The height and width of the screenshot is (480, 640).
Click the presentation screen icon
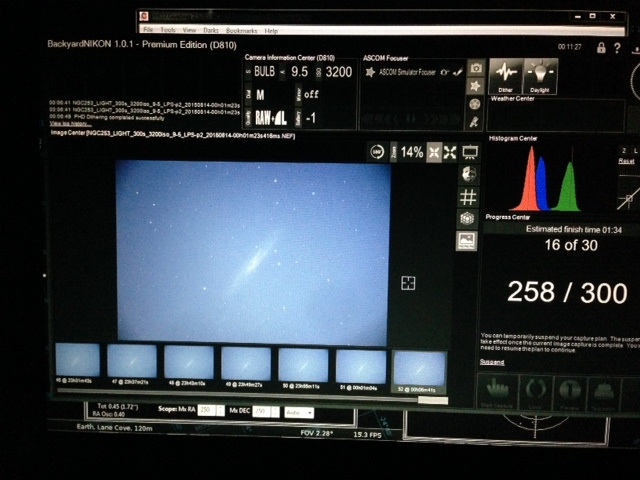point(469,152)
